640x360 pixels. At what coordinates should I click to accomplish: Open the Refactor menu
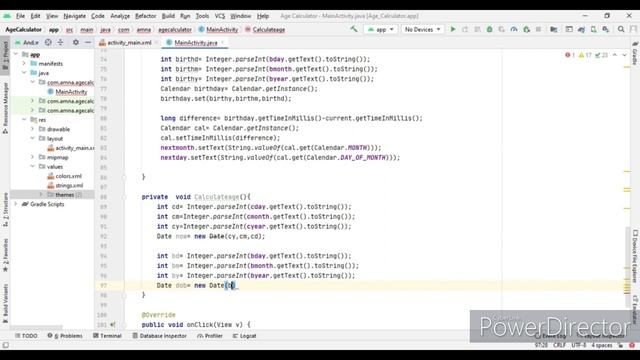click(x=145, y=16)
